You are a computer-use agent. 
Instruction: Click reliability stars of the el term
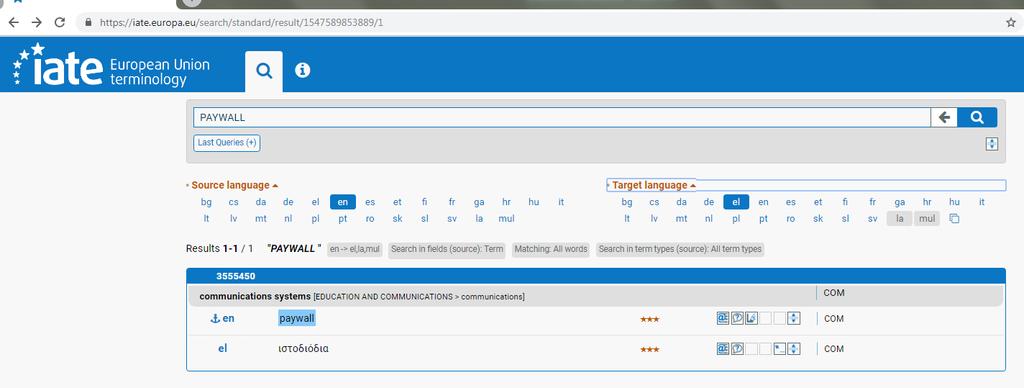[649, 349]
